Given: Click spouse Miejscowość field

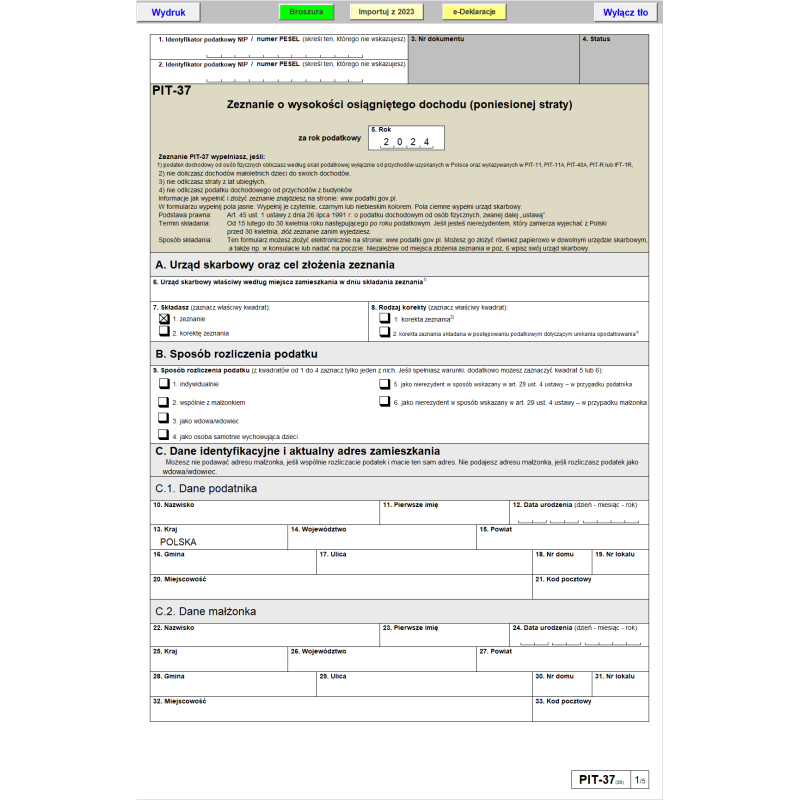Looking at the screenshot, I should 340,712.
